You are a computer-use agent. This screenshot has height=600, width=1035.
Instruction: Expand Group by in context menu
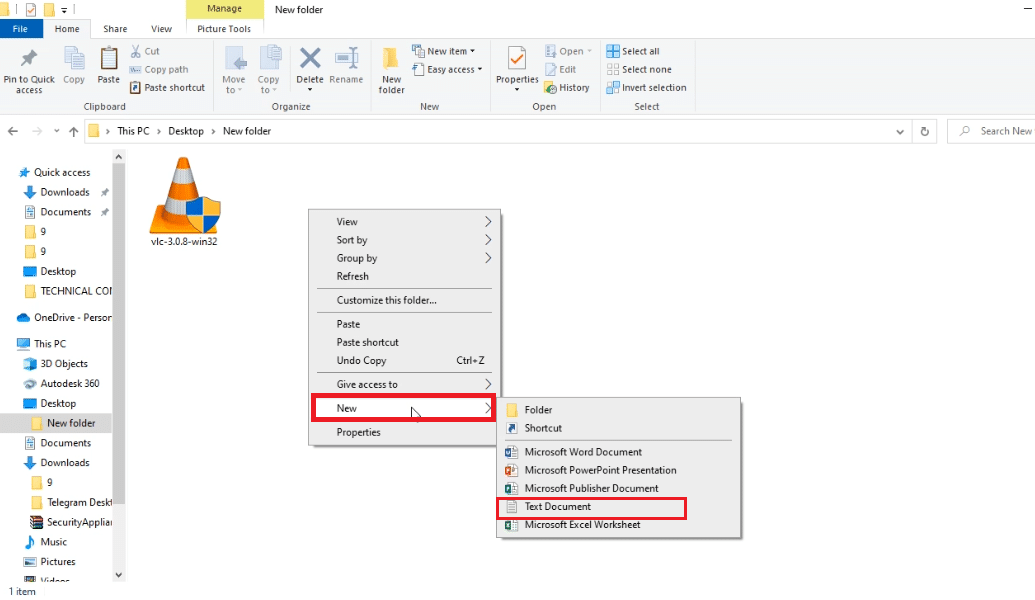pos(404,258)
